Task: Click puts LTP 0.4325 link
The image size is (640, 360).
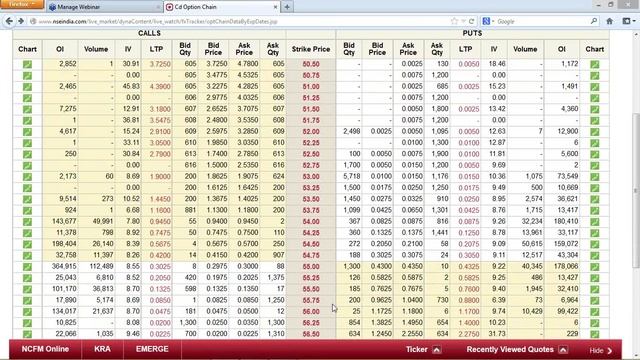Action: [x=469, y=267]
